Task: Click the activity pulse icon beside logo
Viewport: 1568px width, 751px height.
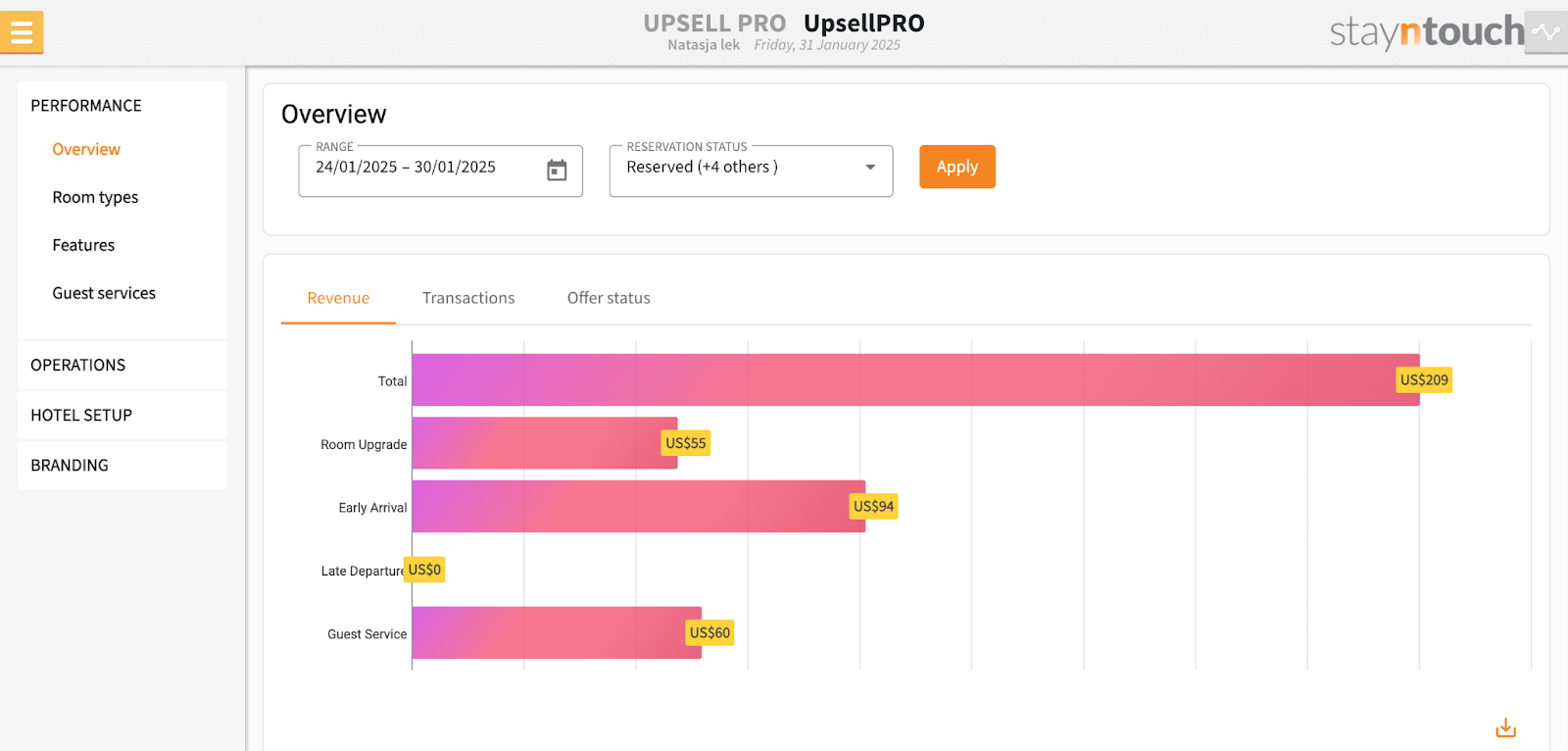Action: (x=1546, y=32)
